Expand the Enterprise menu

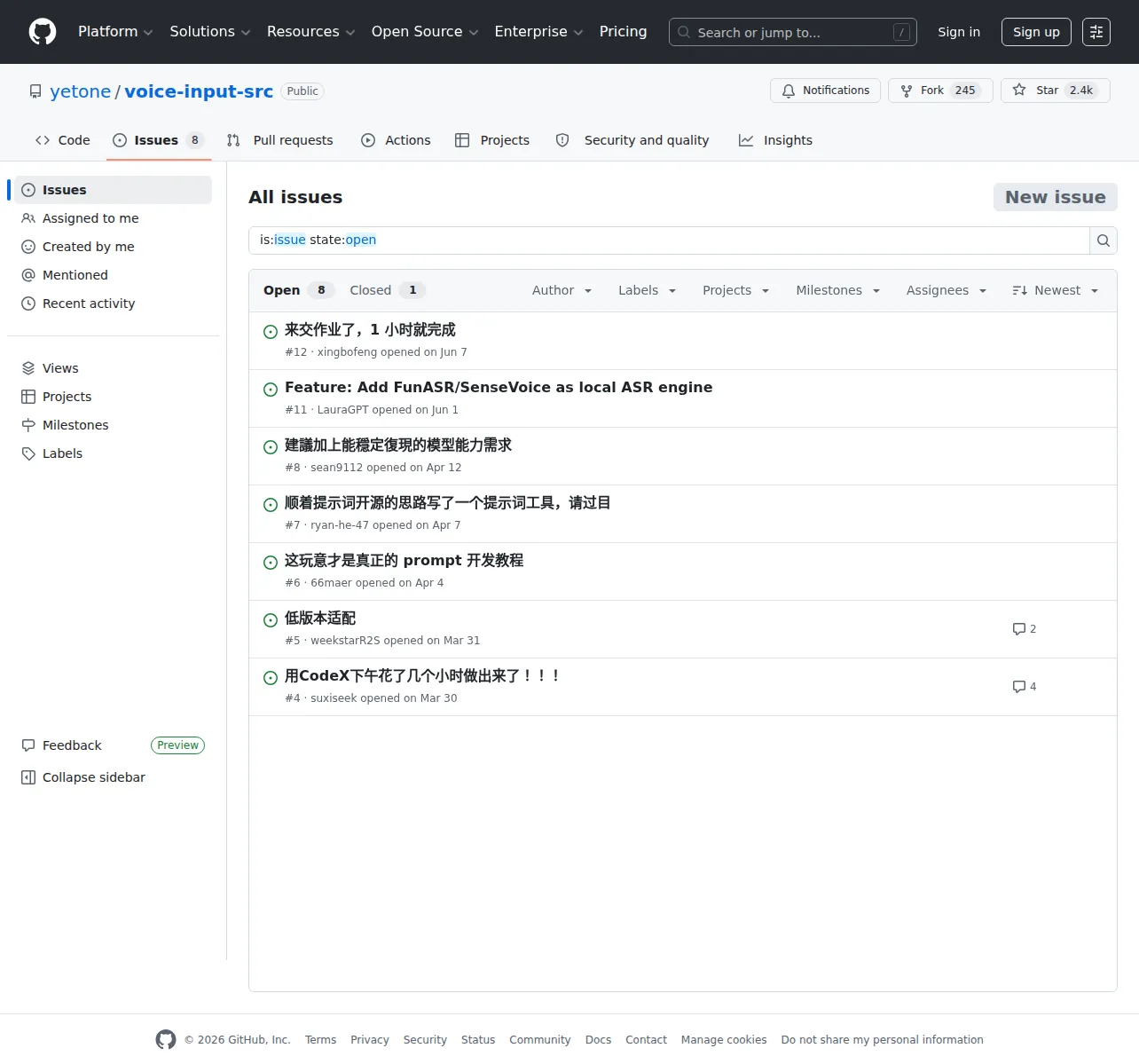point(538,32)
